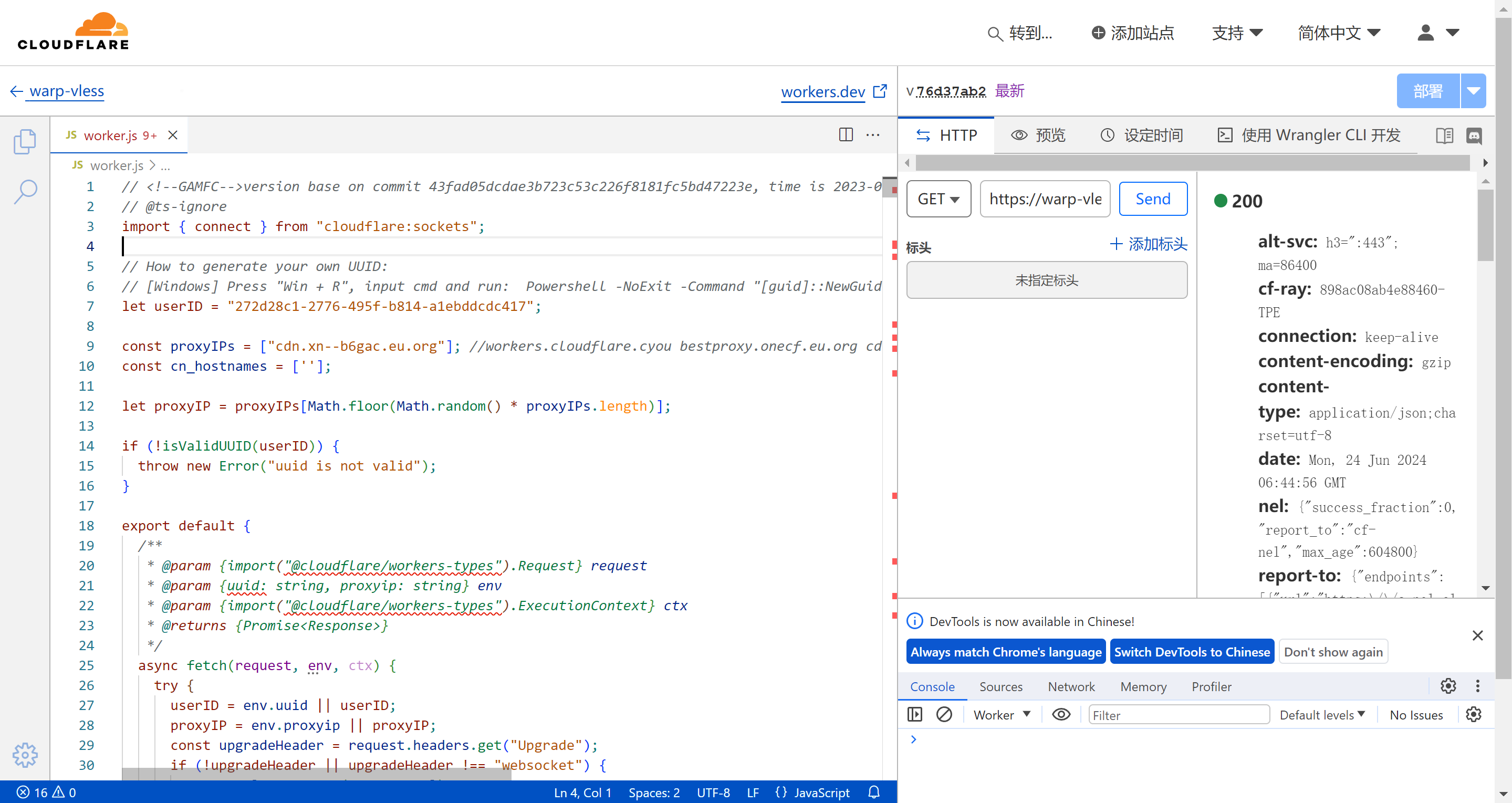Open the Search icon in editor sidebar
Viewport: 1512px width, 803px height.
click(x=25, y=191)
